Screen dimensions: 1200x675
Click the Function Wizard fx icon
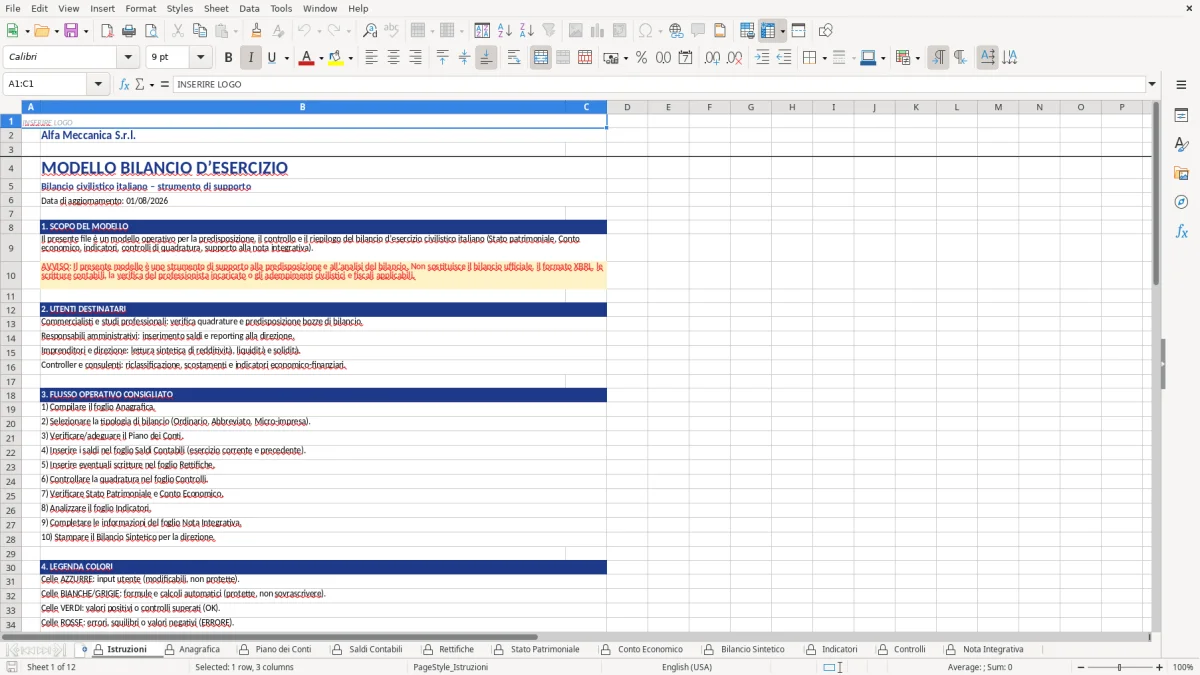click(x=124, y=84)
